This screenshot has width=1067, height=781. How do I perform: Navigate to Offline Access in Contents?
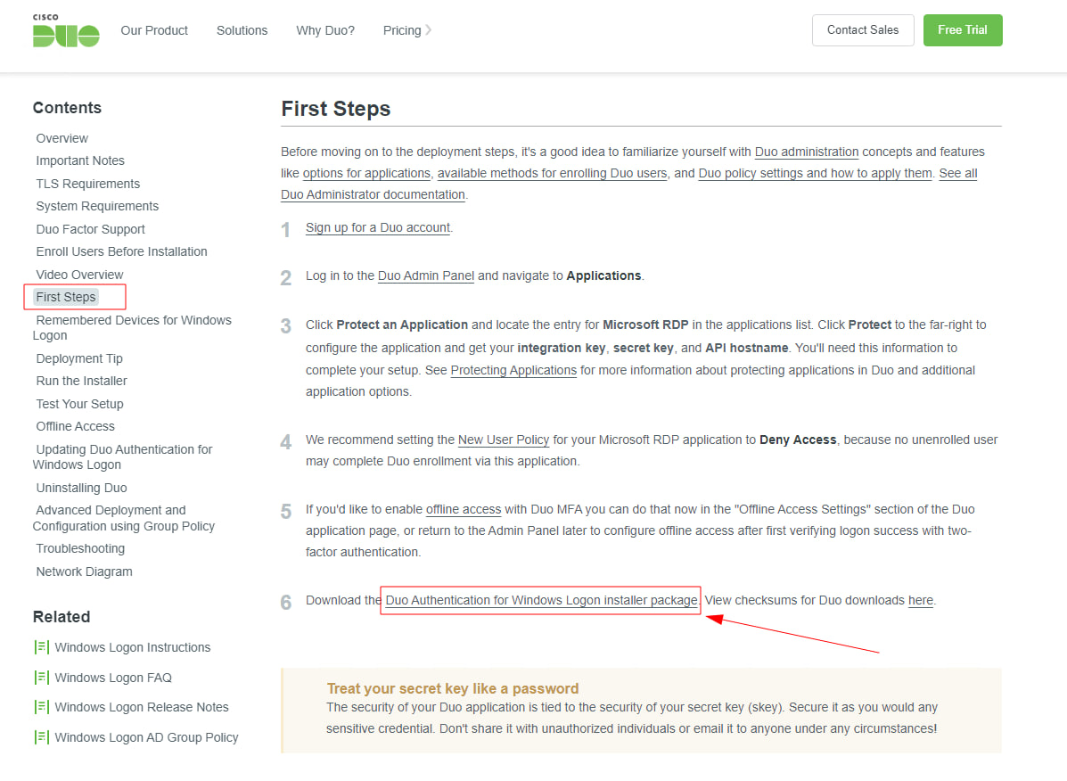click(76, 427)
